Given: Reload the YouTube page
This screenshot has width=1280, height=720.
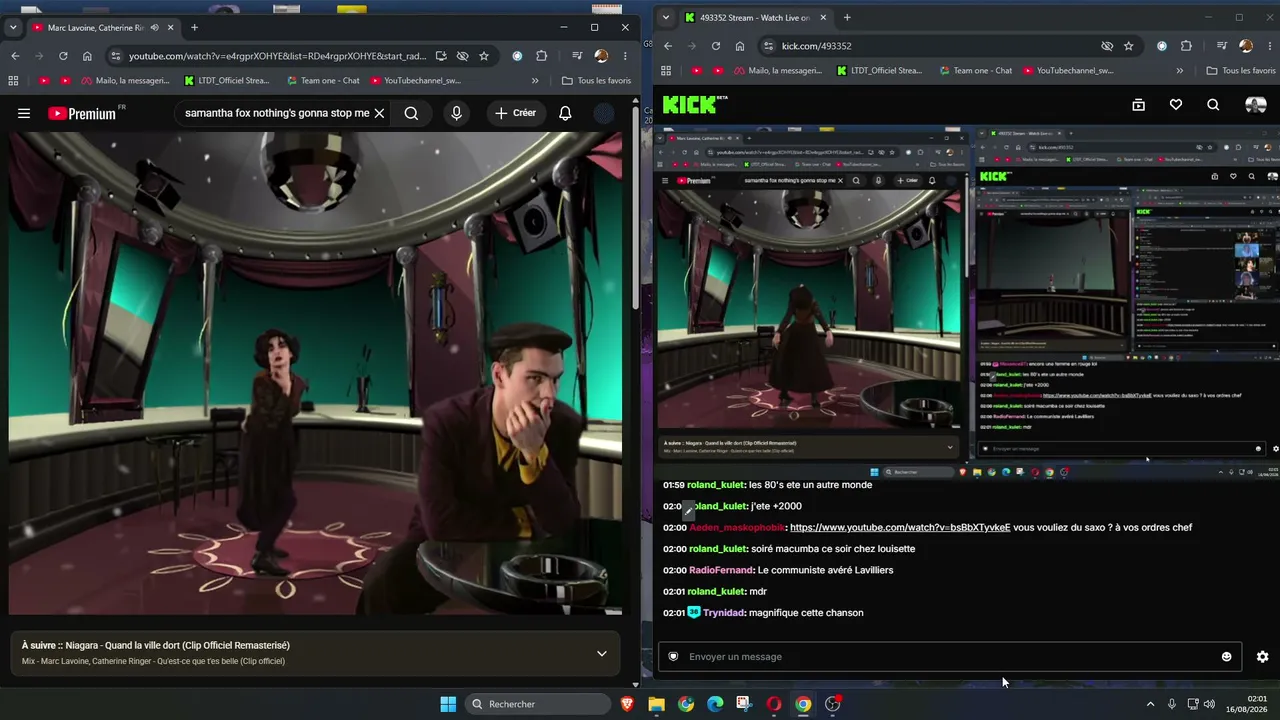Looking at the screenshot, I should coord(63,56).
